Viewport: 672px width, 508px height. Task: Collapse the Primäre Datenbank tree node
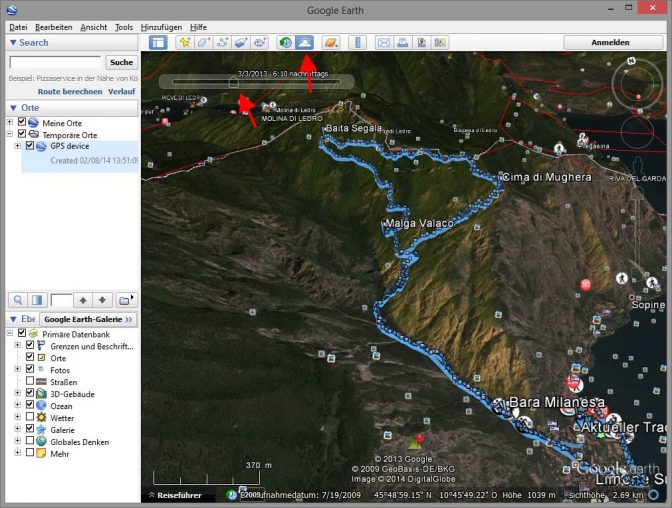tap(10, 334)
